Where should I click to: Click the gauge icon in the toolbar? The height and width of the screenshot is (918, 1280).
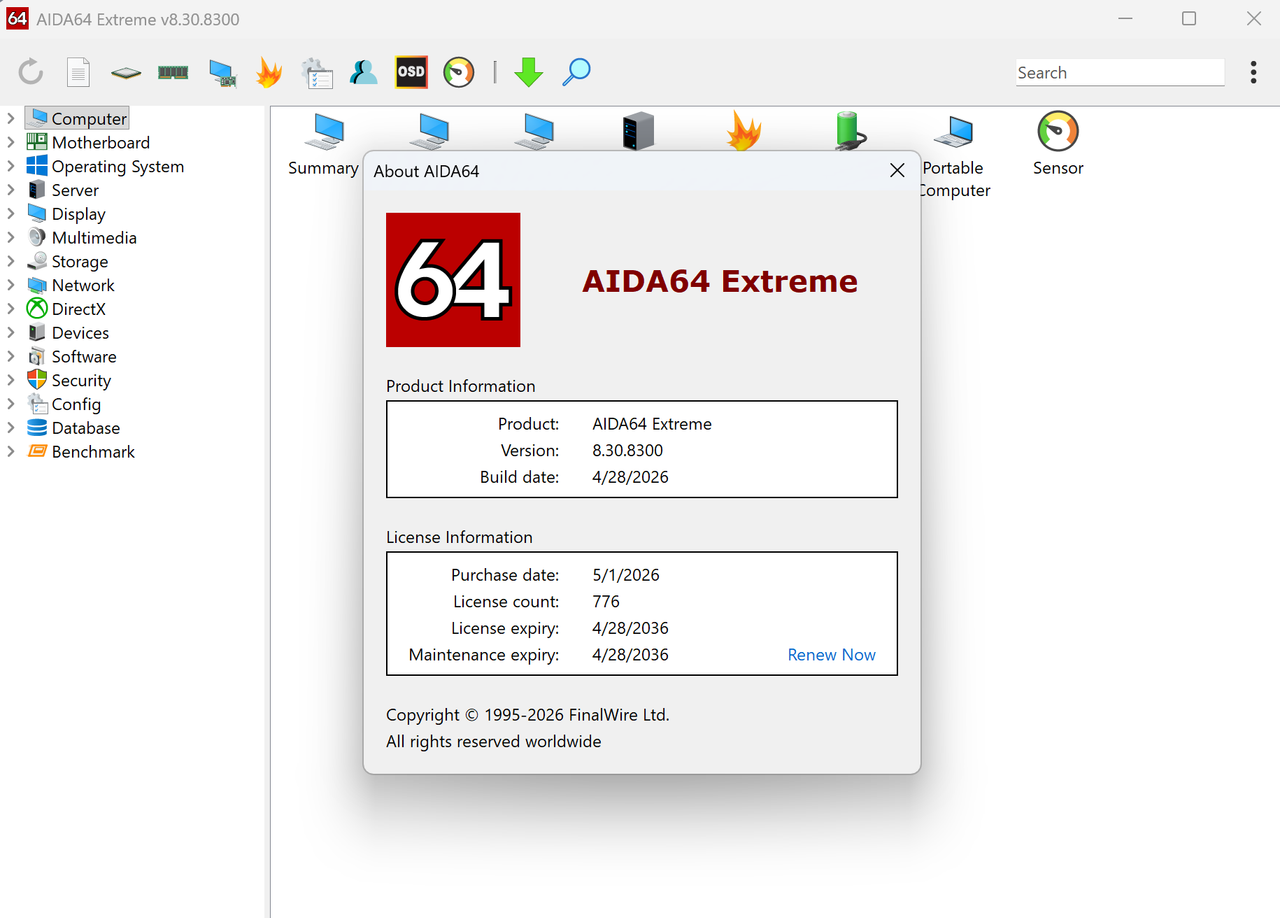pos(459,72)
